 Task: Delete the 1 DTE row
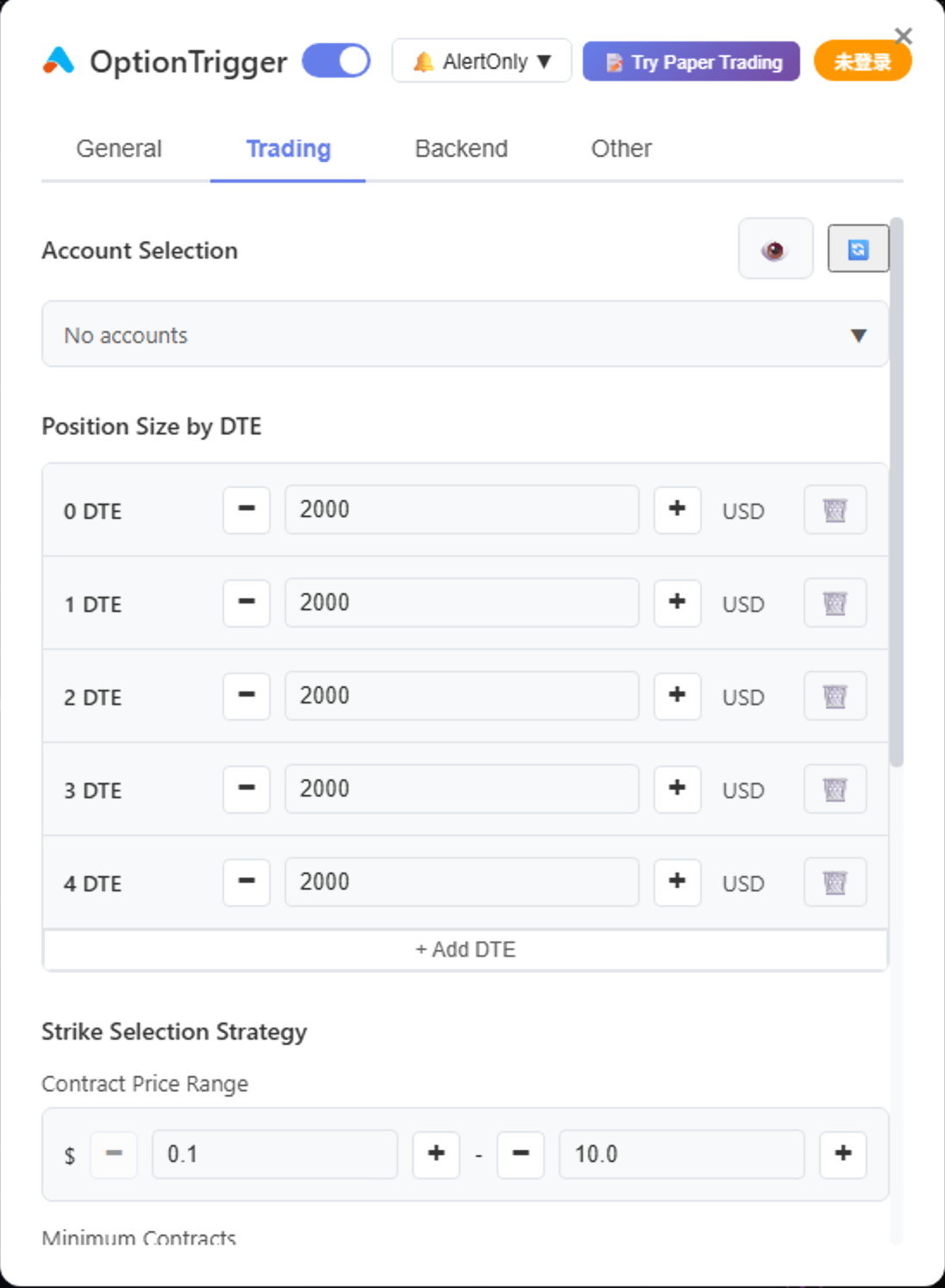pos(835,603)
